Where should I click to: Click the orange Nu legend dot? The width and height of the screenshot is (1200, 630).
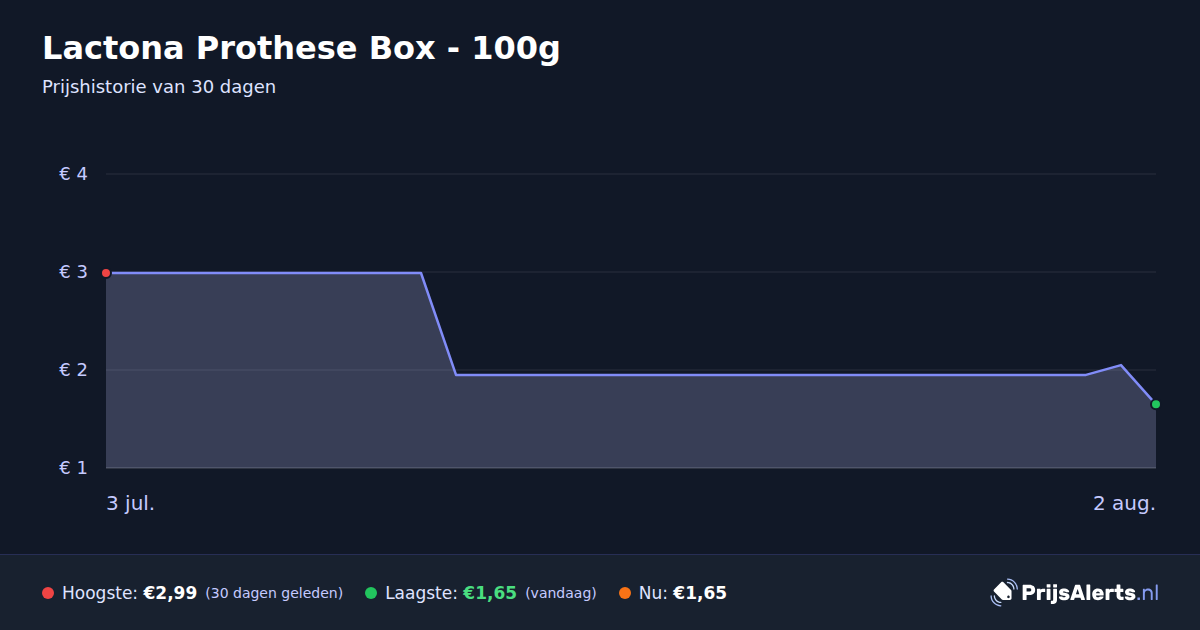coord(625,593)
